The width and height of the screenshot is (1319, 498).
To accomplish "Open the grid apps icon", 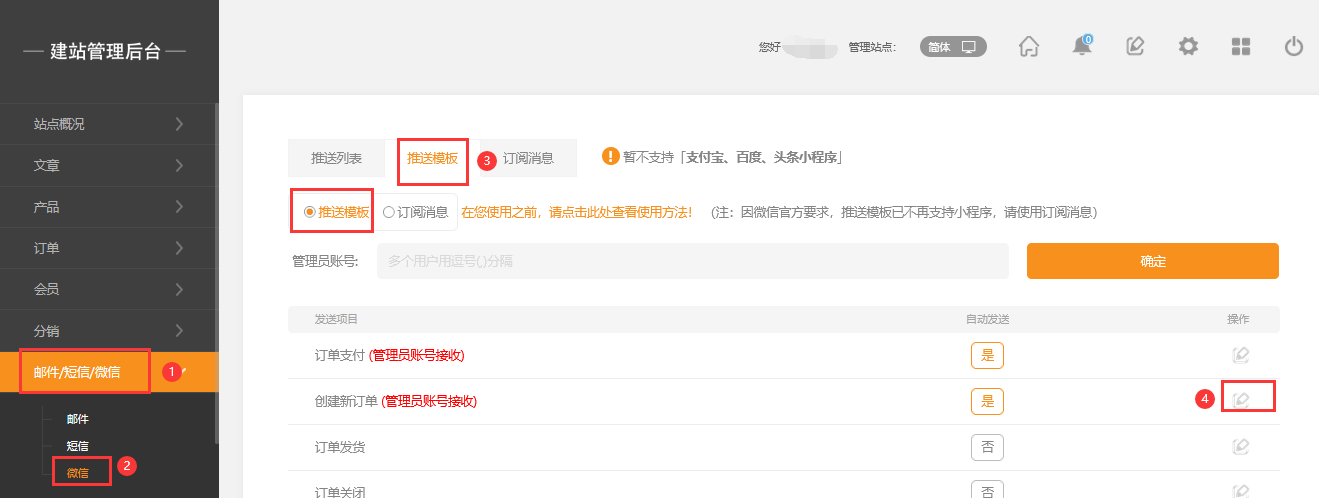I will point(1241,47).
